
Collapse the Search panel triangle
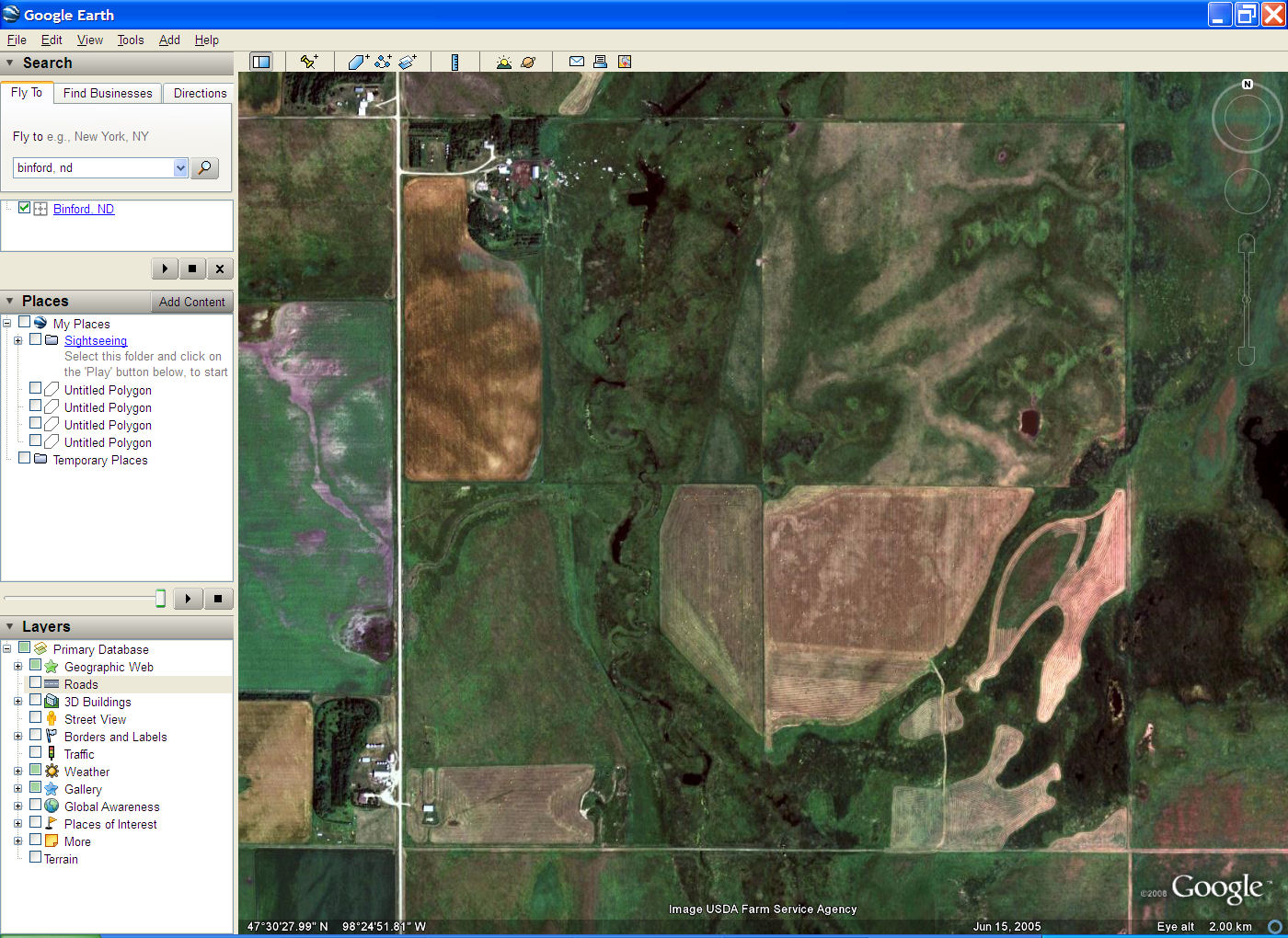10,63
